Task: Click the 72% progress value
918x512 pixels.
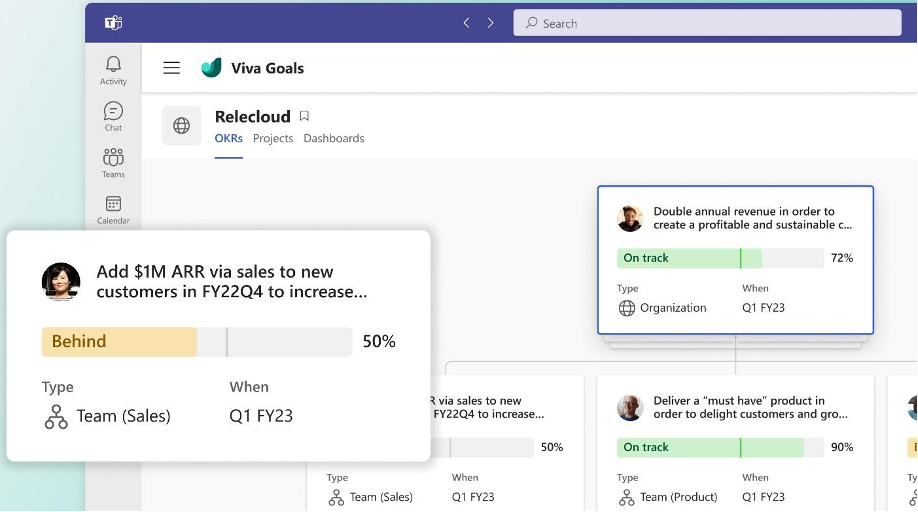Action: coord(841,258)
